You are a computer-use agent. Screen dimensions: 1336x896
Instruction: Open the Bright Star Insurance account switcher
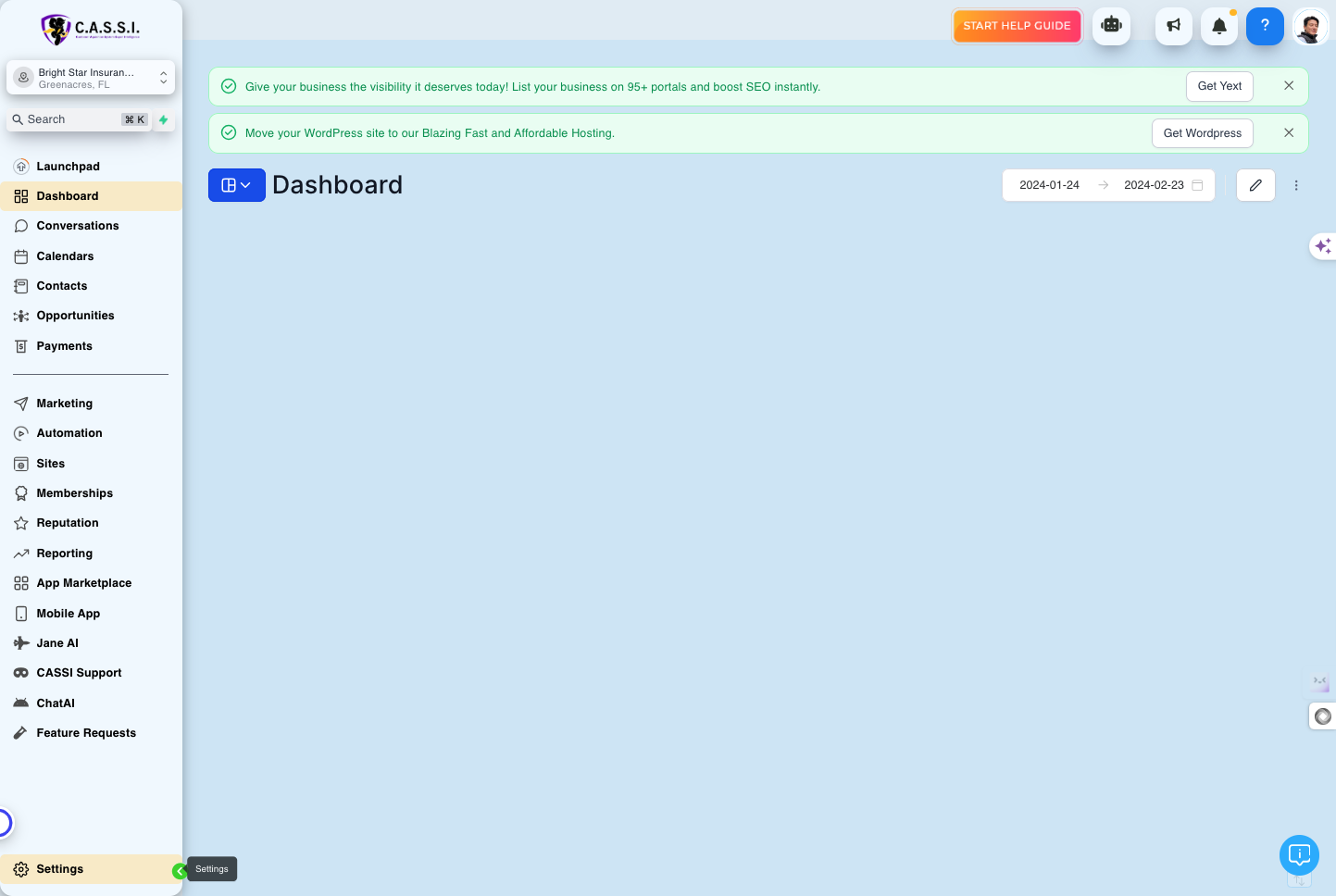tap(91, 78)
